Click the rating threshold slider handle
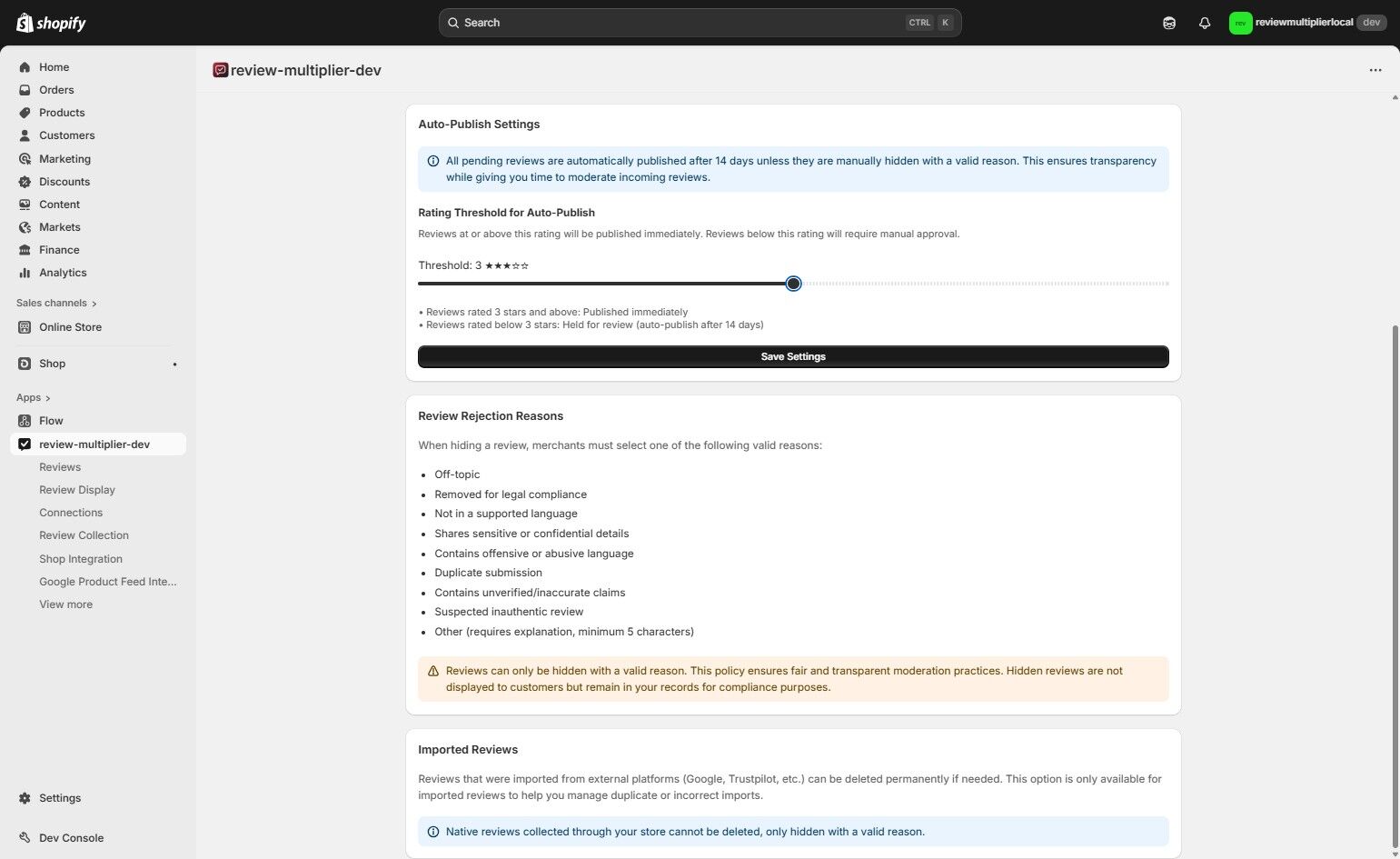Viewport: 1400px width, 859px height. (793, 284)
